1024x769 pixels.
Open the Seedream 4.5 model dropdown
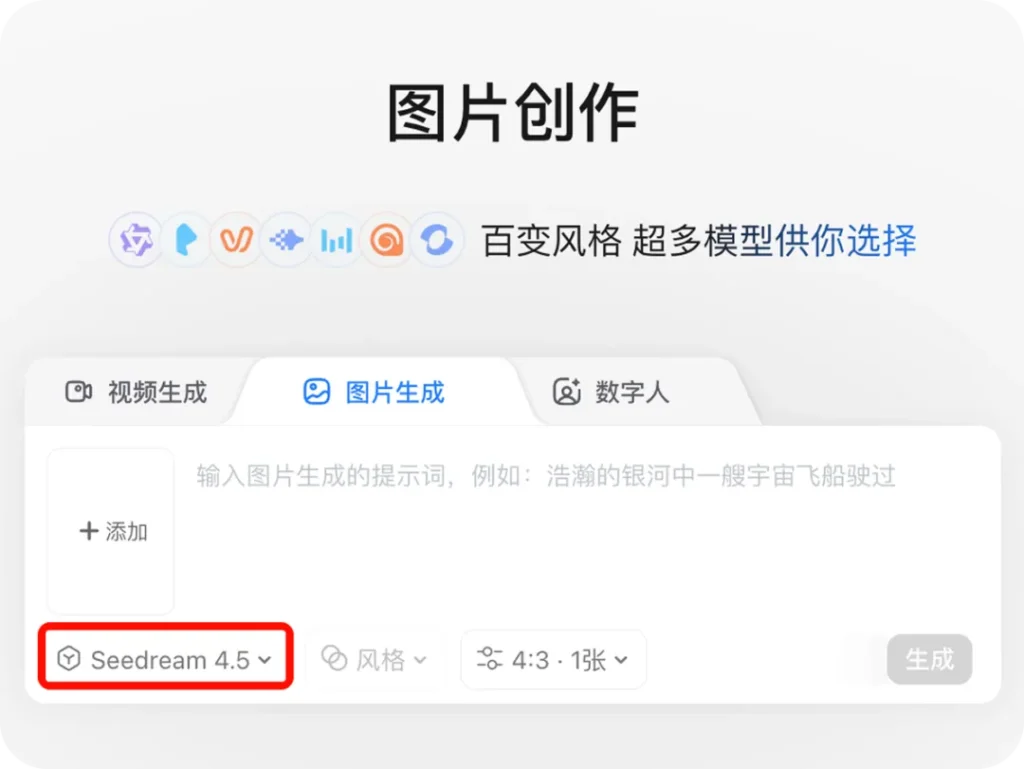[165, 659]
